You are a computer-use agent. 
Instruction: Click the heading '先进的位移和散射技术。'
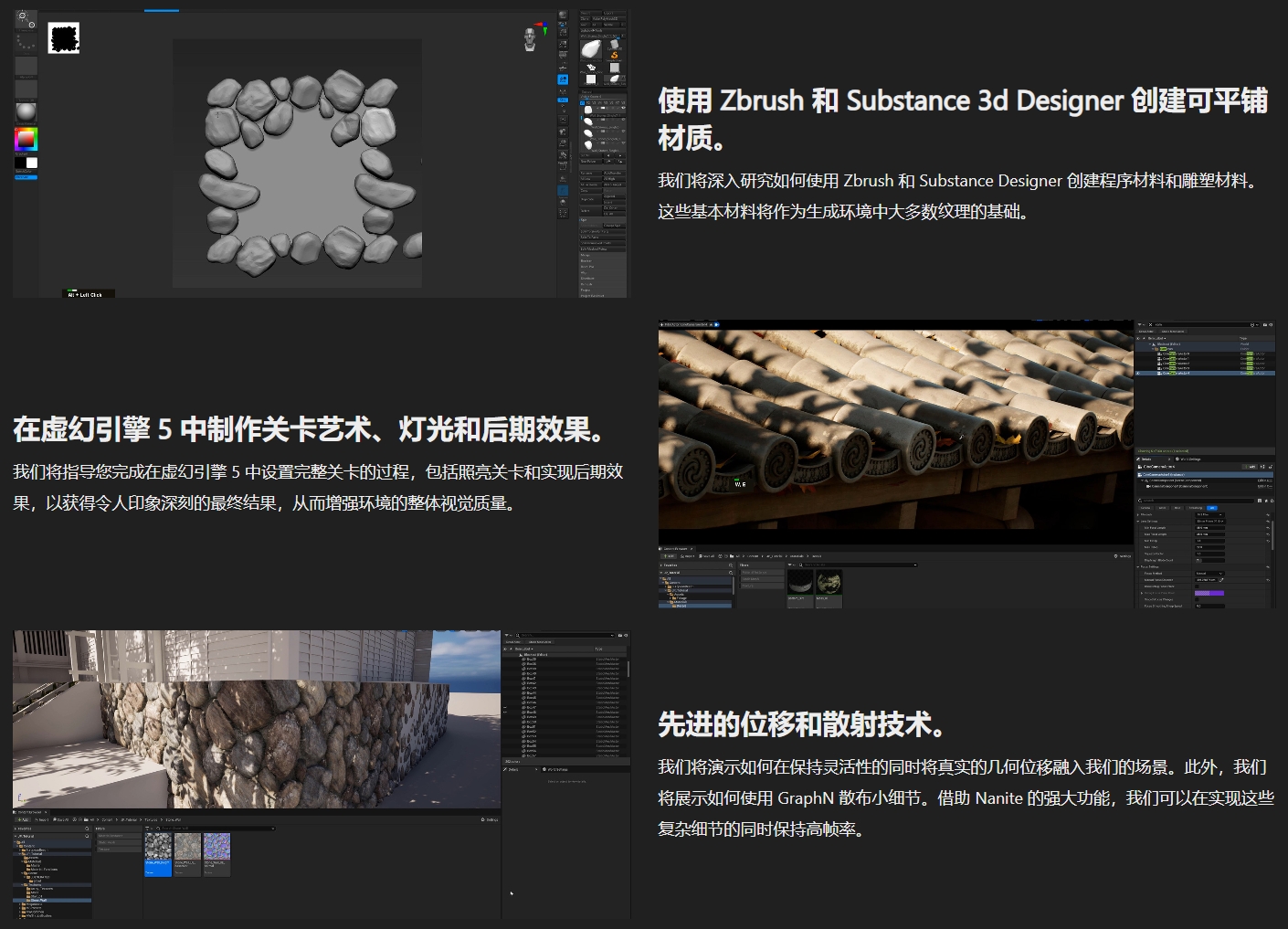tap(805, 724)
